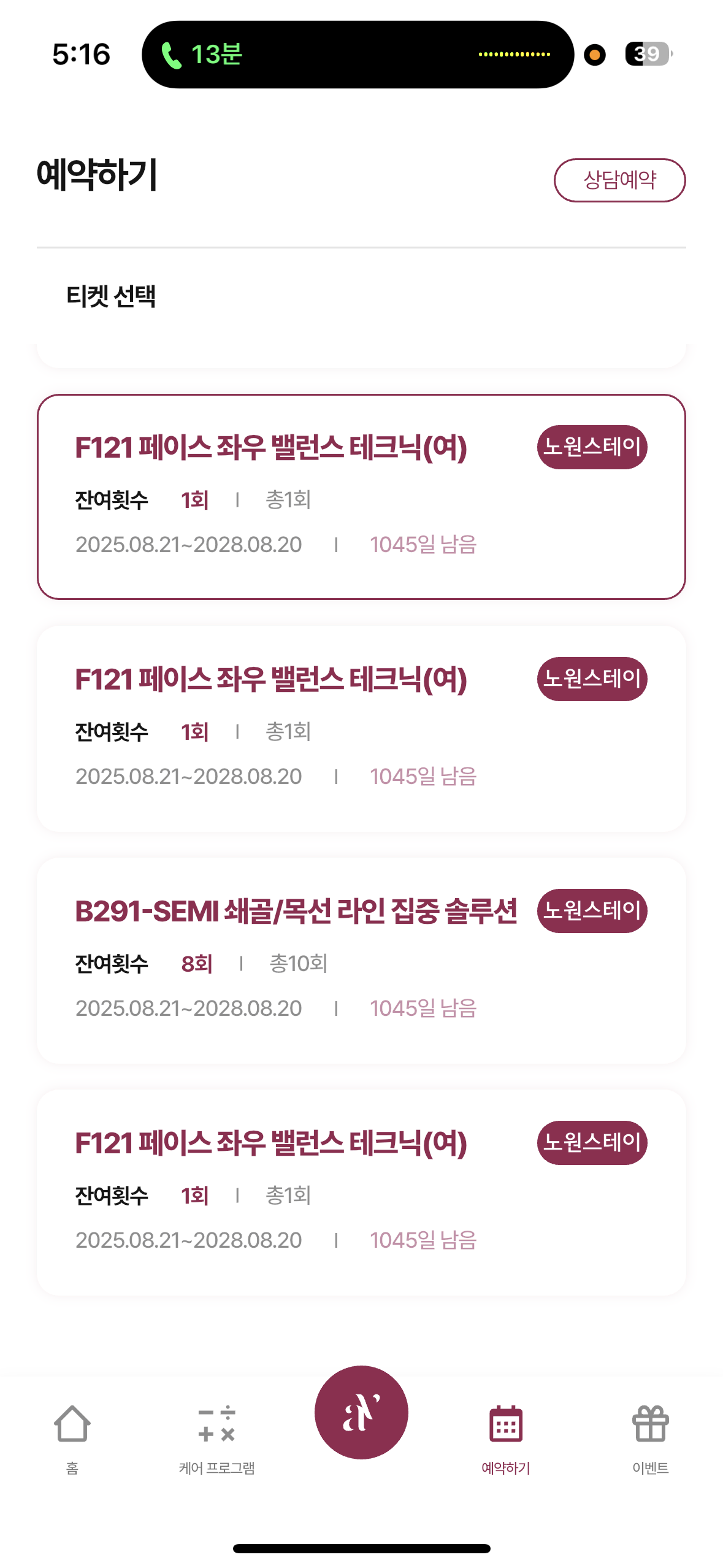The image size is (723, 1568).
Task: Tap the battery level indicator
Action: tap(648, 54)
